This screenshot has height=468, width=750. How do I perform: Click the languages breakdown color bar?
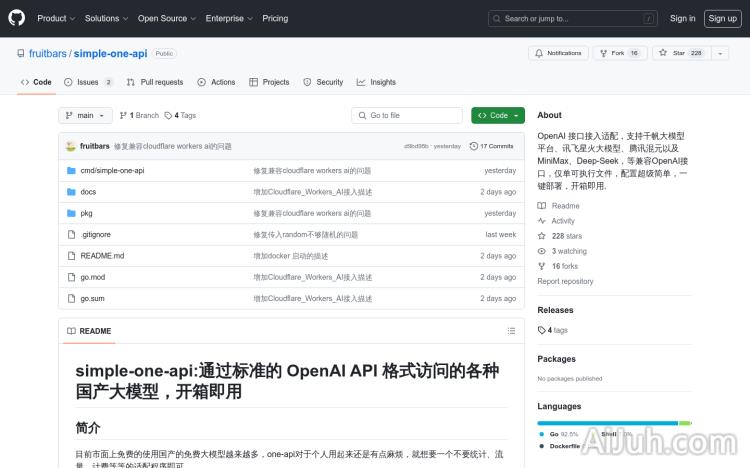[615, 423]
